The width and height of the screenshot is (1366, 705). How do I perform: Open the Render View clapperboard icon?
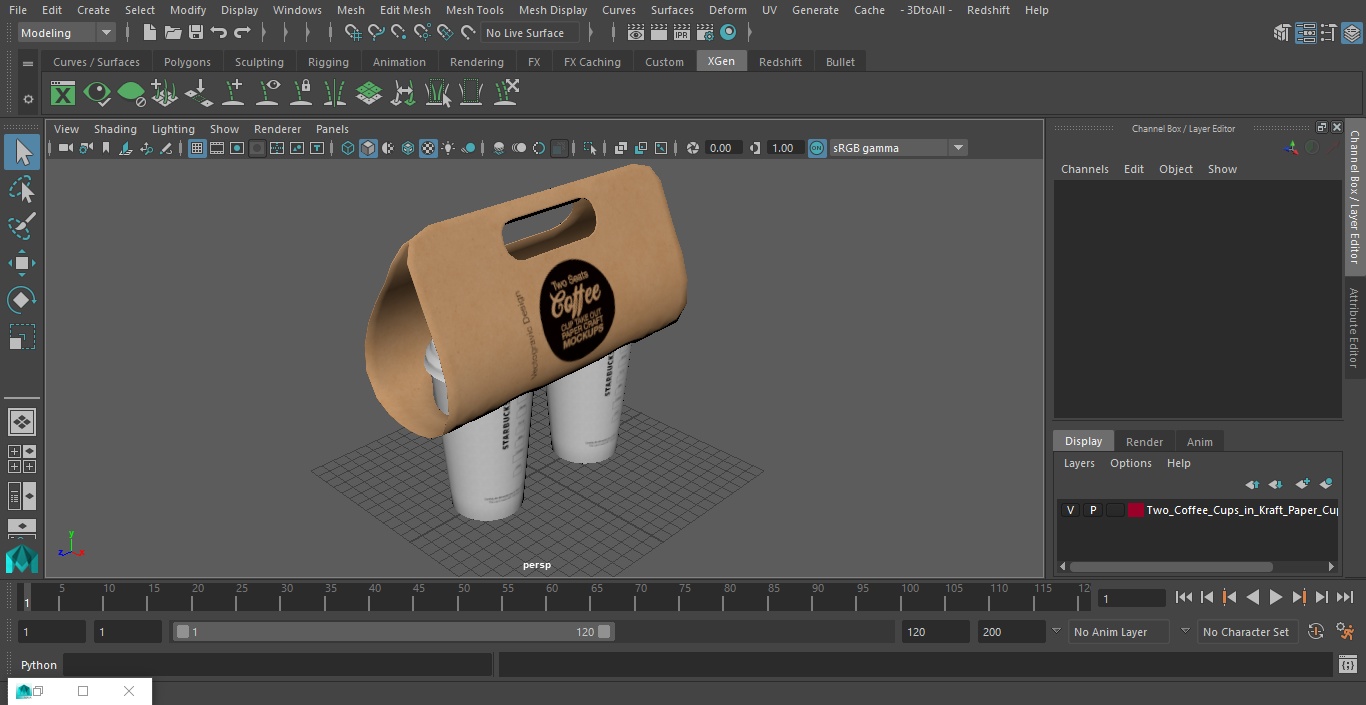636,33
